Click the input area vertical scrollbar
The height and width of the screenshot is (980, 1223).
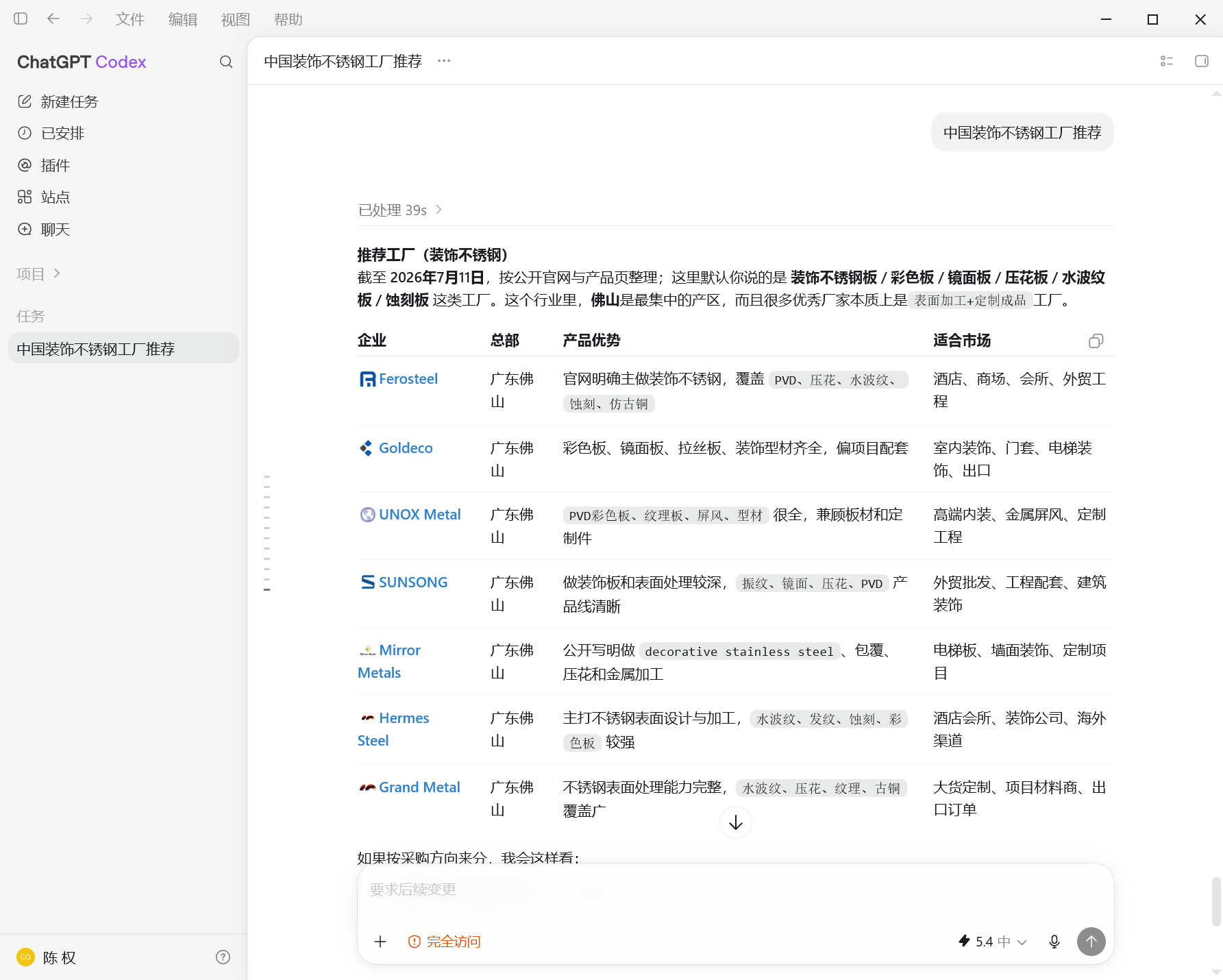point(1216,902)
